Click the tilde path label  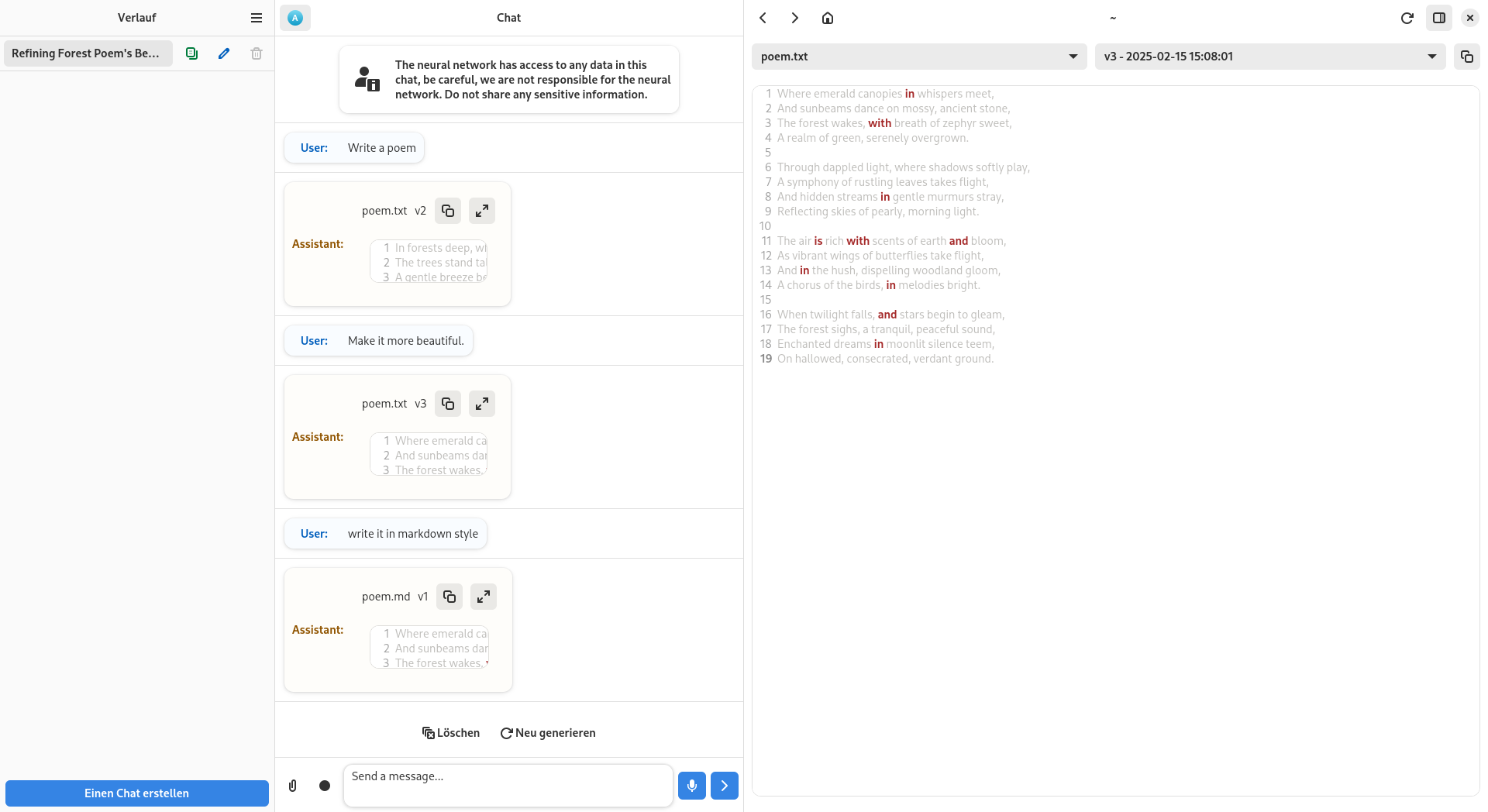tap(1113, 18)
